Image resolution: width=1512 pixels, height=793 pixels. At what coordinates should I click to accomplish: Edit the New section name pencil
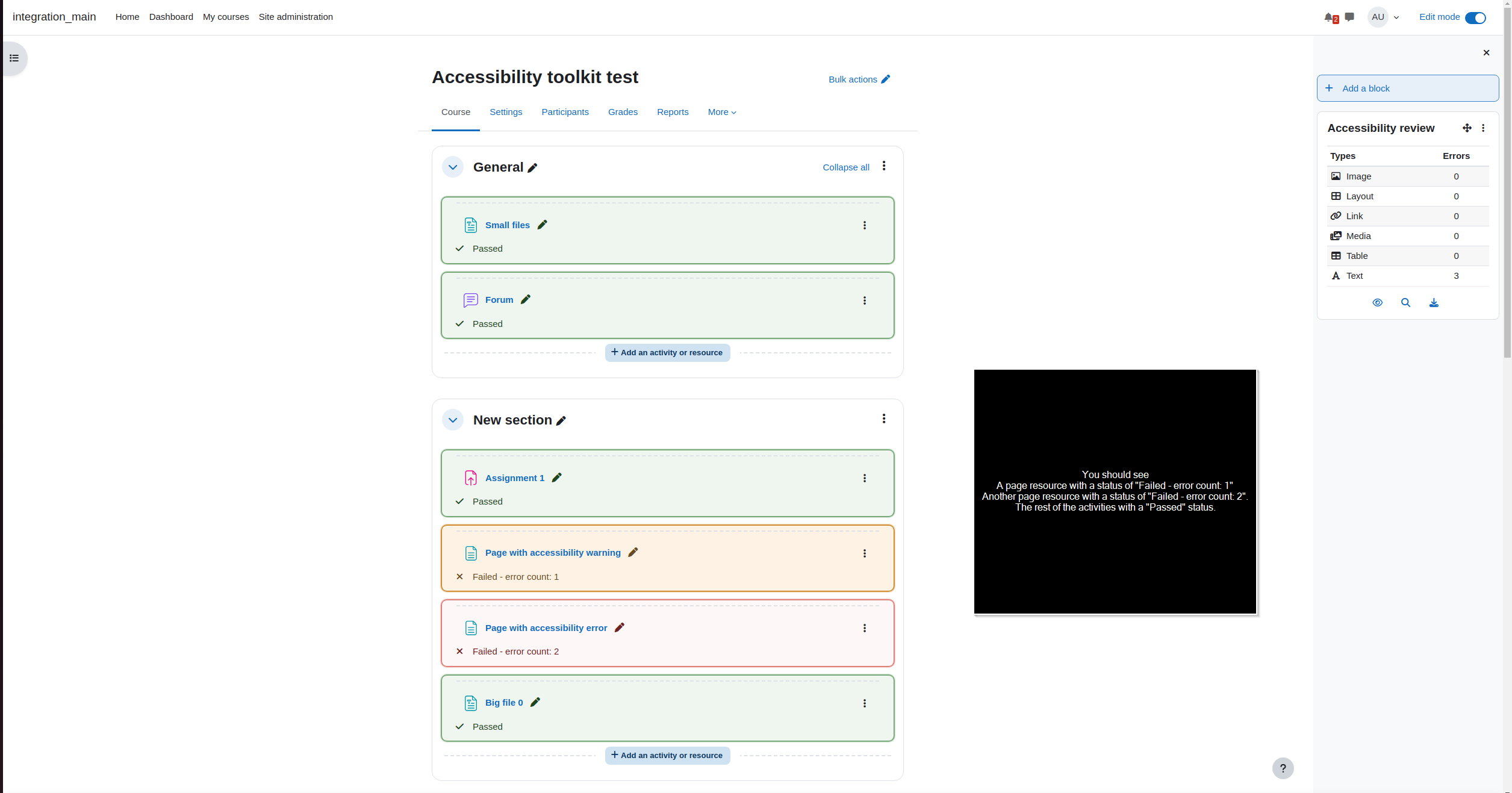[x=561, y=421]
